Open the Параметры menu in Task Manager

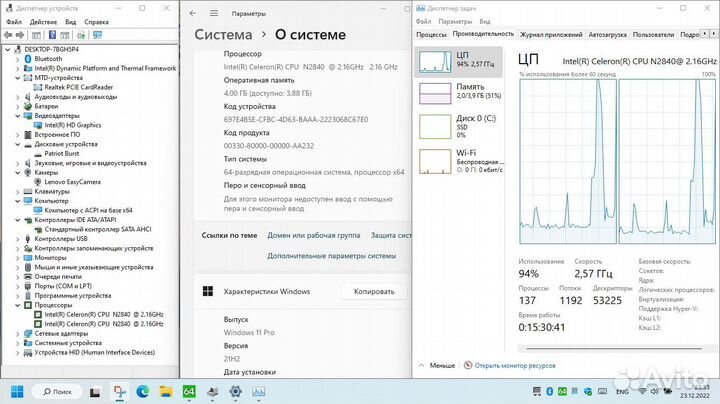455,21
